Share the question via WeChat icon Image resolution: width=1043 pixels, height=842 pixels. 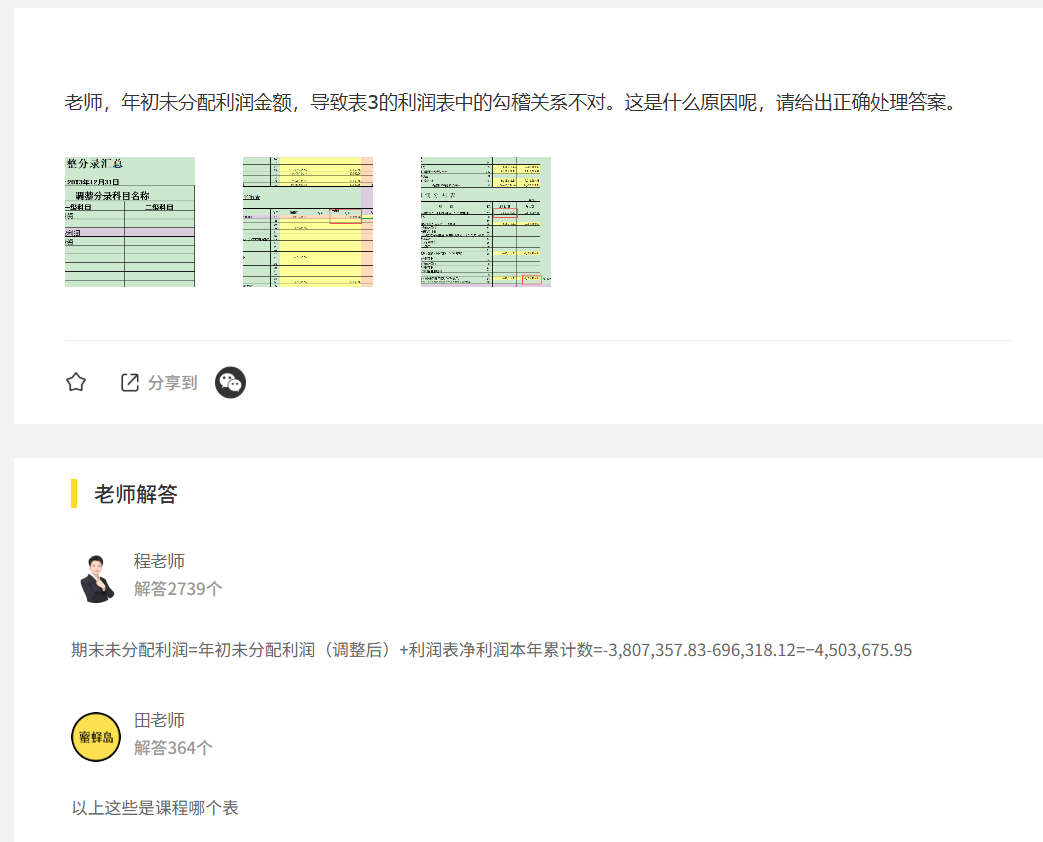pos(230,382)
